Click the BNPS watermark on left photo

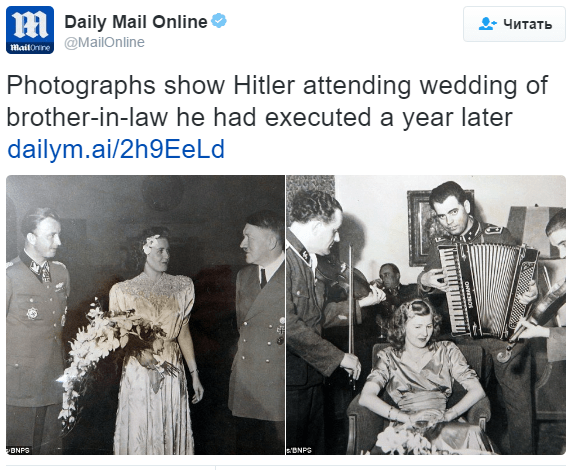(x=18, y=450)
